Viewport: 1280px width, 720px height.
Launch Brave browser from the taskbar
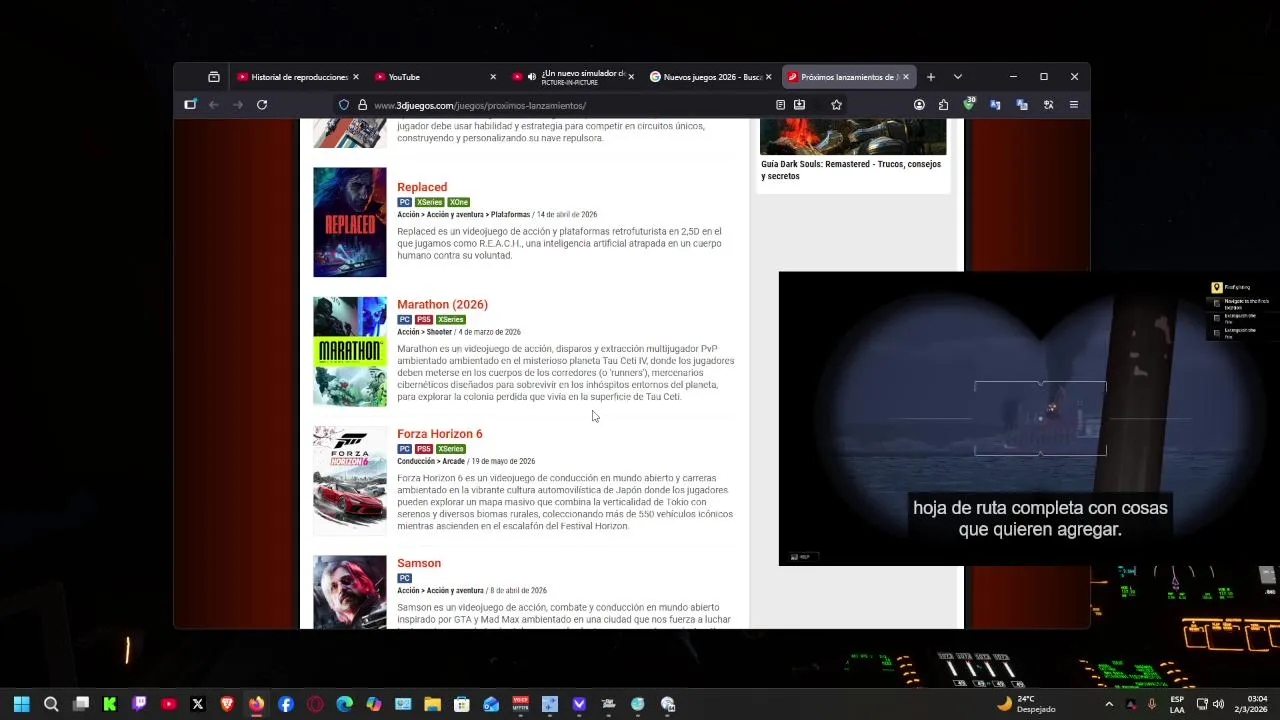tap(227, 704)
